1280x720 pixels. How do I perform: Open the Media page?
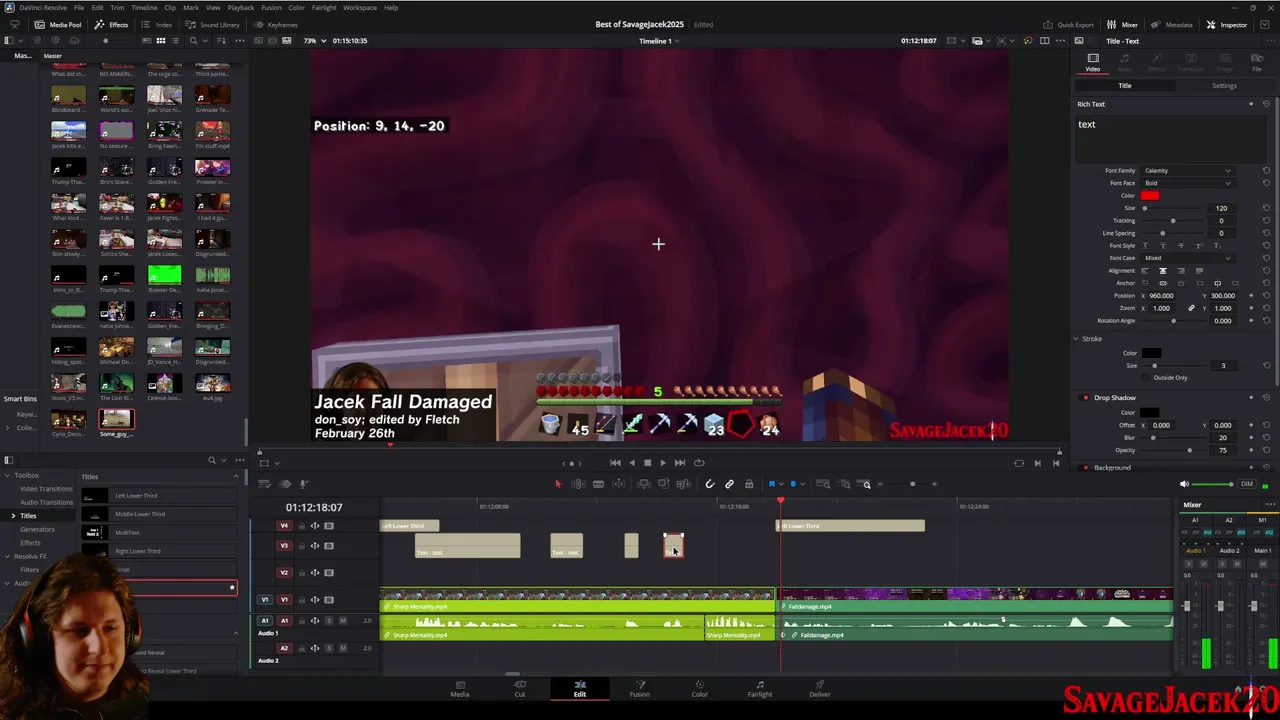tap(460, 689)
